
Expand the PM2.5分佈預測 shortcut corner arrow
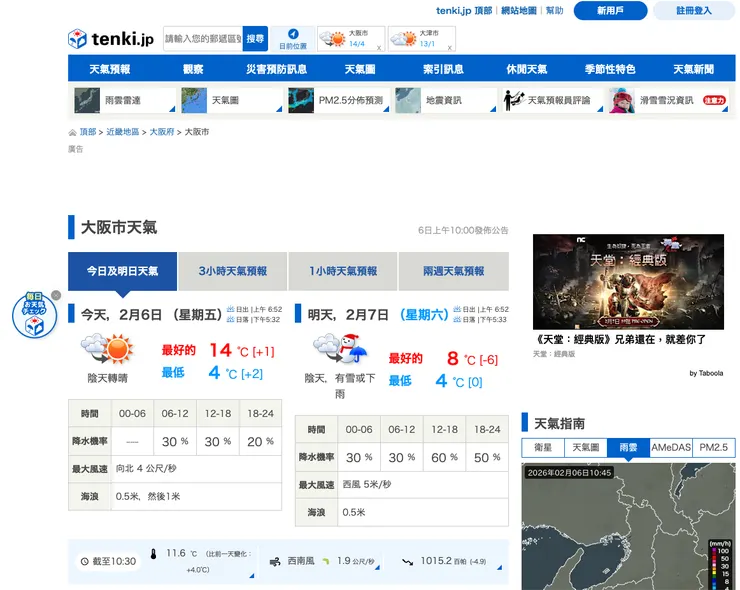pyautogui.click(x=386, y=109)
